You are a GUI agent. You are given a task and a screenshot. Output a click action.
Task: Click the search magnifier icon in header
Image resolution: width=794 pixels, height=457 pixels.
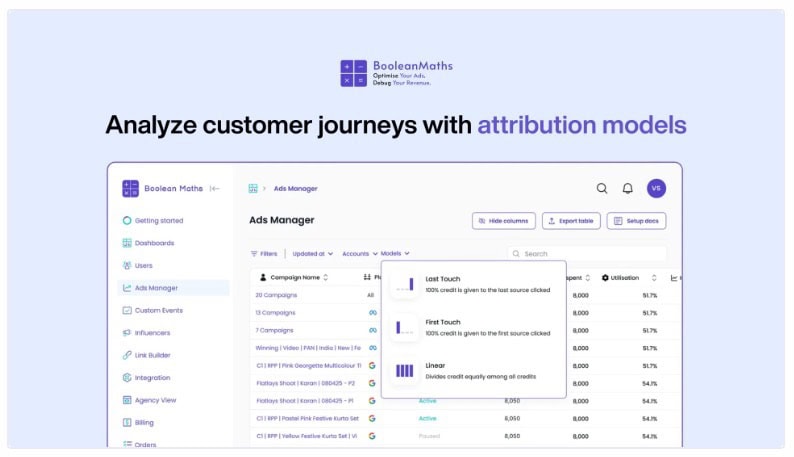(602, 188)
